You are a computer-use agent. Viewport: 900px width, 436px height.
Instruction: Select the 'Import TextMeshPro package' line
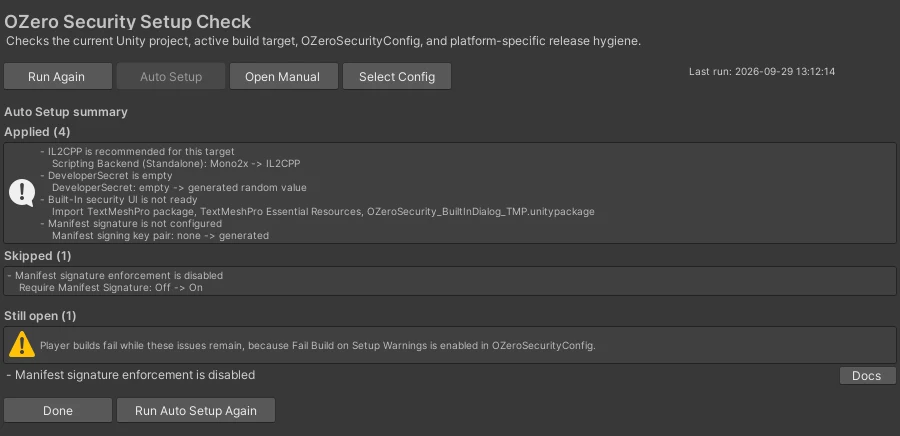323,212
